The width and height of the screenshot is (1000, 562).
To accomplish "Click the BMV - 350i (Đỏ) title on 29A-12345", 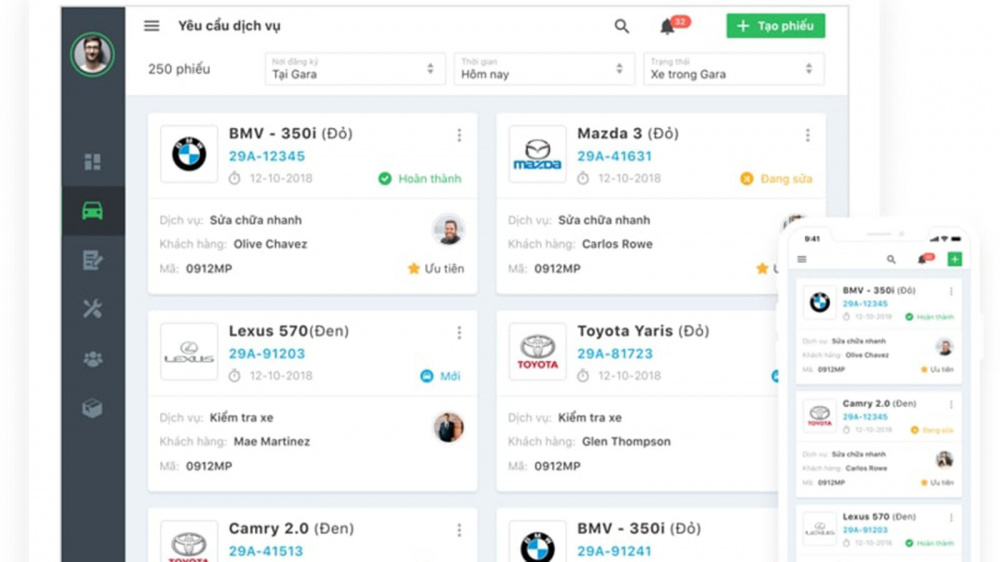I will (x=291, y=133).
